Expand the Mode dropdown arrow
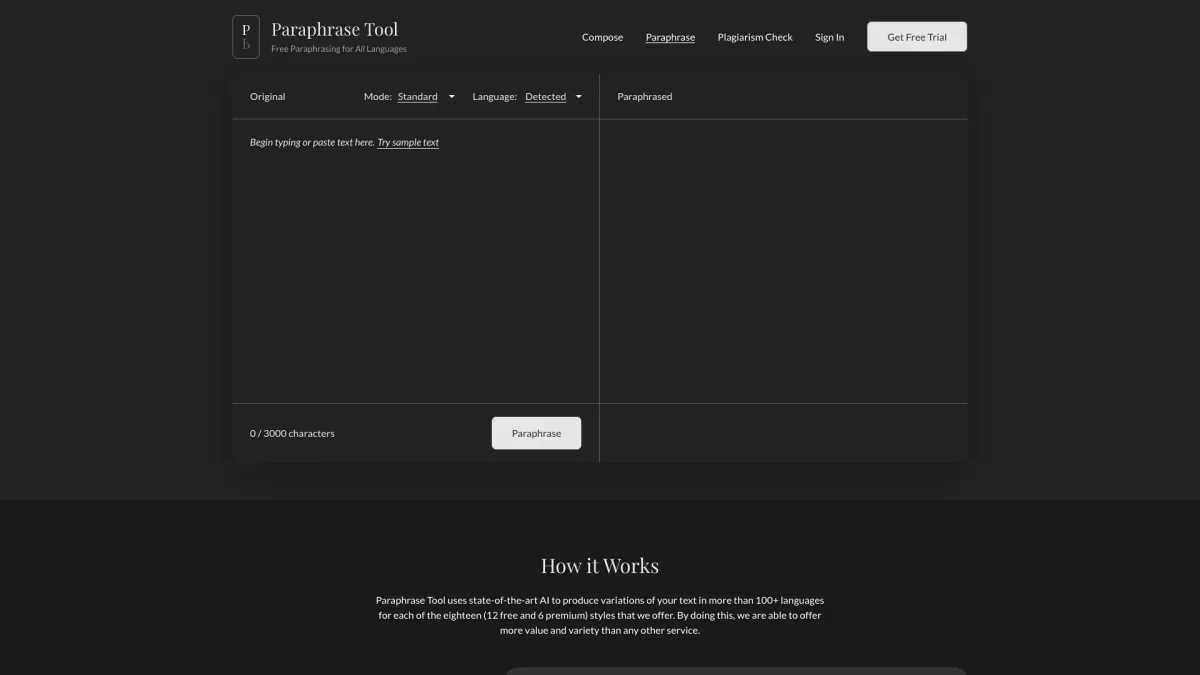Viewport: 1200px width, 675px height. click(451, 97)
